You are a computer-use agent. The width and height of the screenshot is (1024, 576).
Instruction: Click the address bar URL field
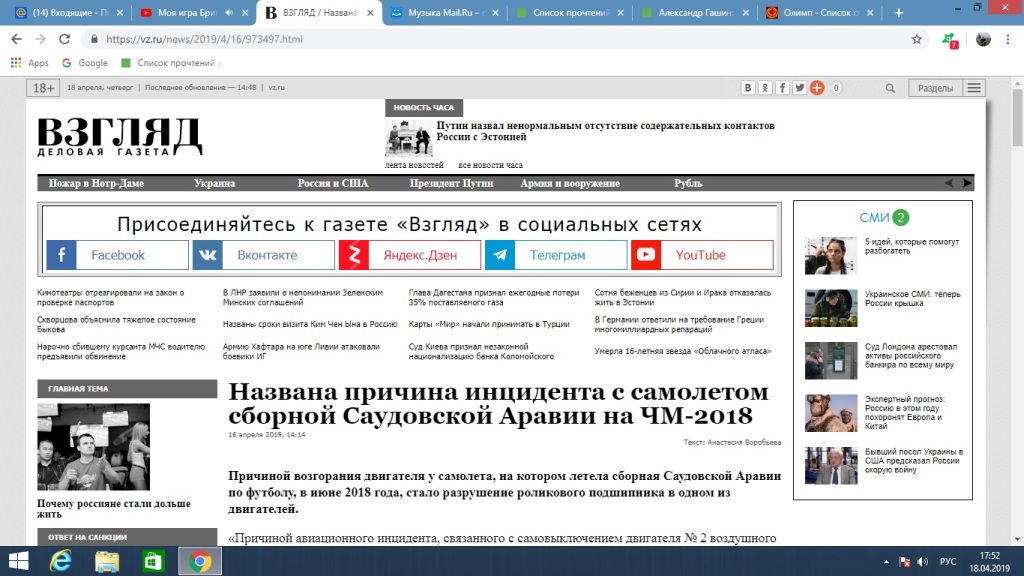pos(496,39)
